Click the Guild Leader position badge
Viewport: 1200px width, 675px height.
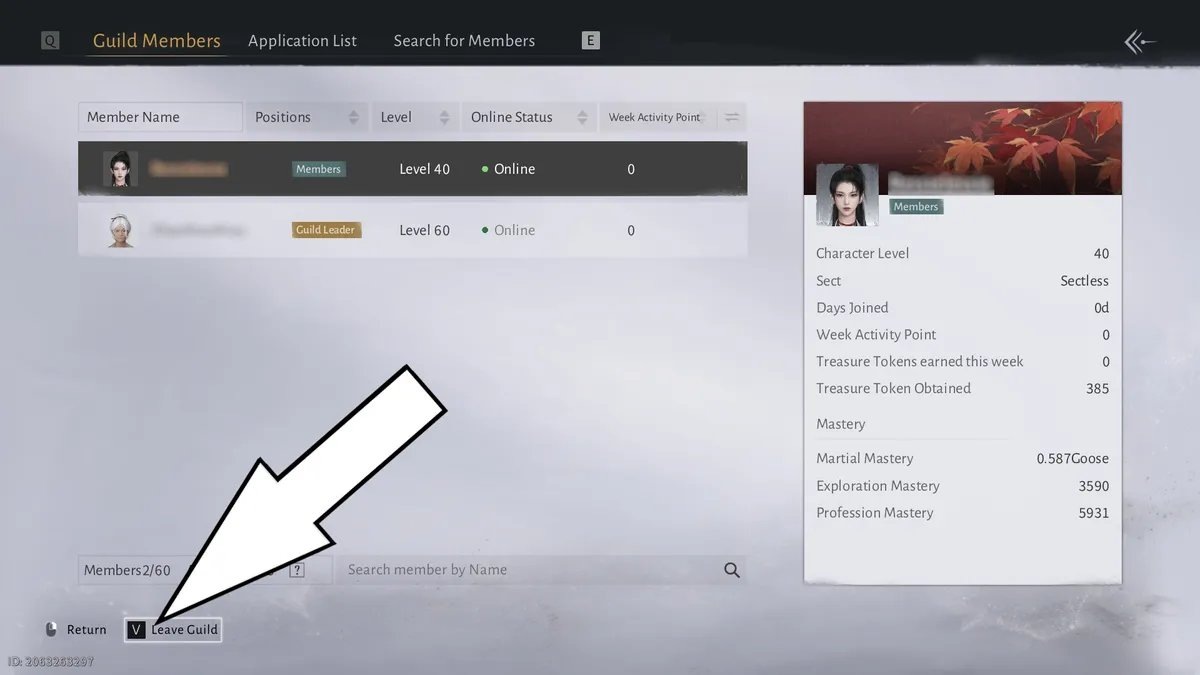tap(326, 230)
